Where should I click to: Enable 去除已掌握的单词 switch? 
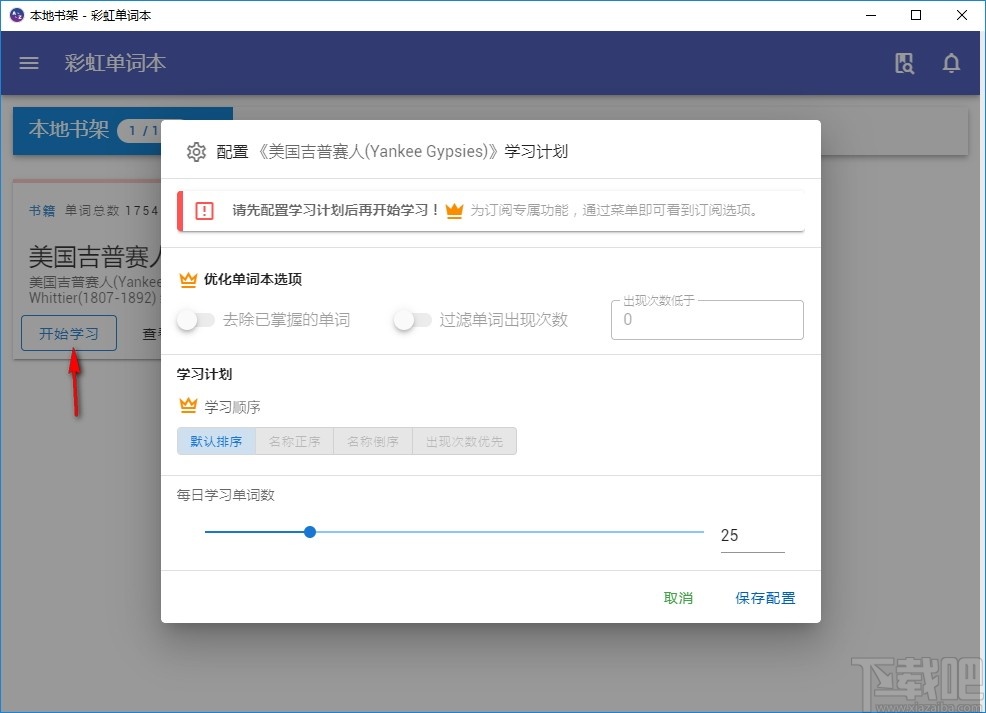tap(196, 318)
